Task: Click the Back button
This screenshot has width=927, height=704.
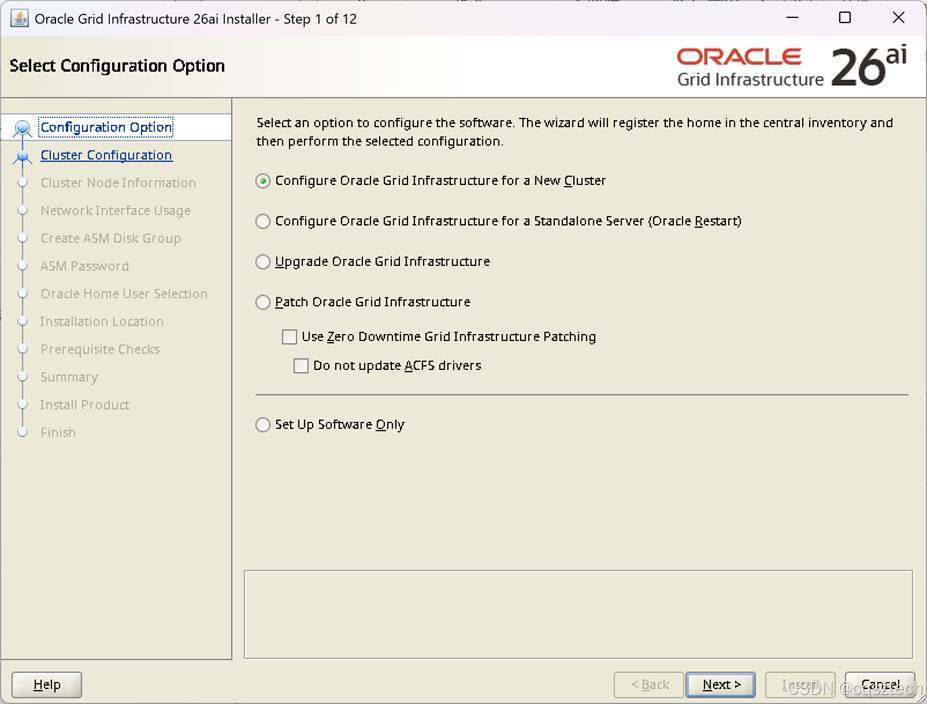Action: click(x=649, y=684)
